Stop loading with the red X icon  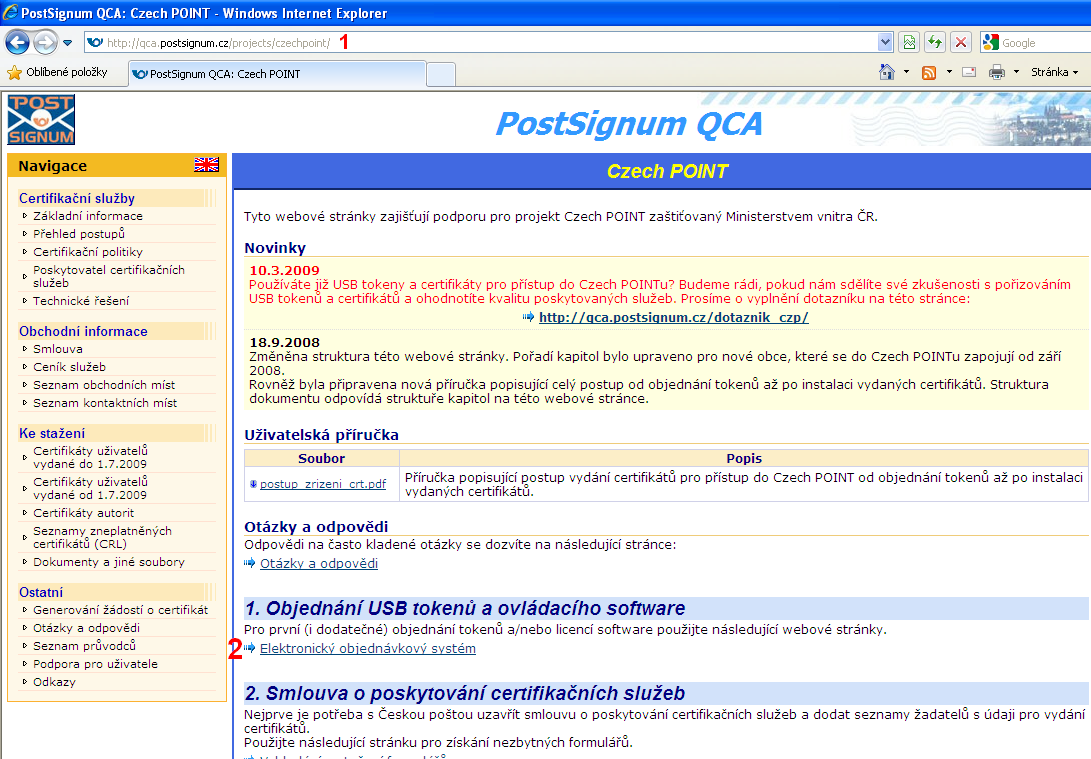click(x=961, y=42)
